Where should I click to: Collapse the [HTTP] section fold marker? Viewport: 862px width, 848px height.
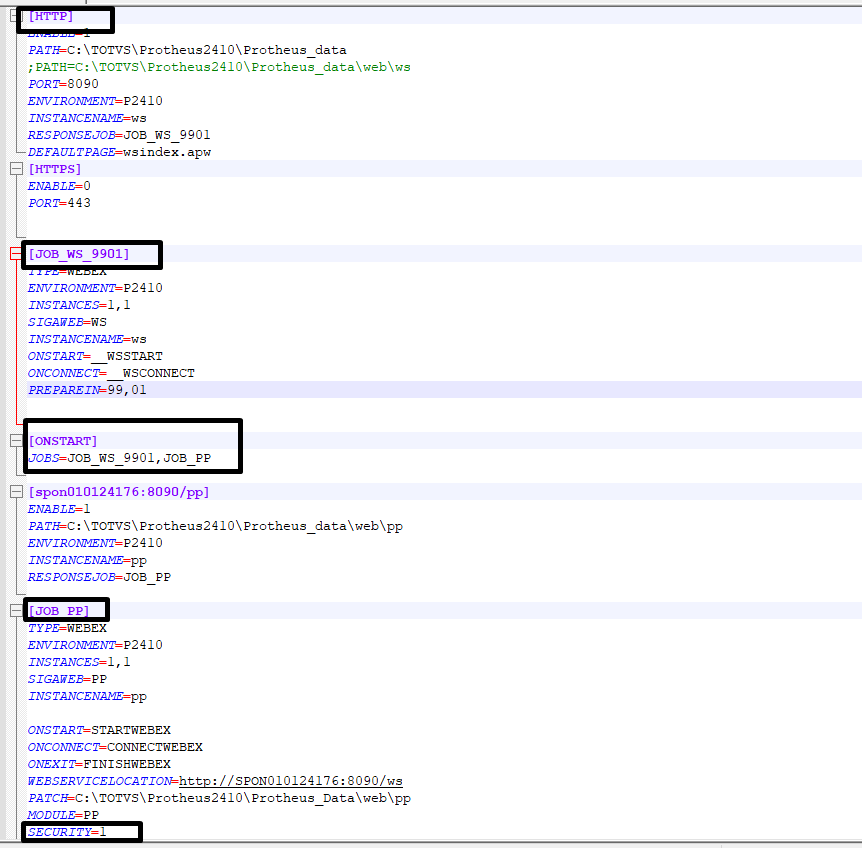[16, 16]
